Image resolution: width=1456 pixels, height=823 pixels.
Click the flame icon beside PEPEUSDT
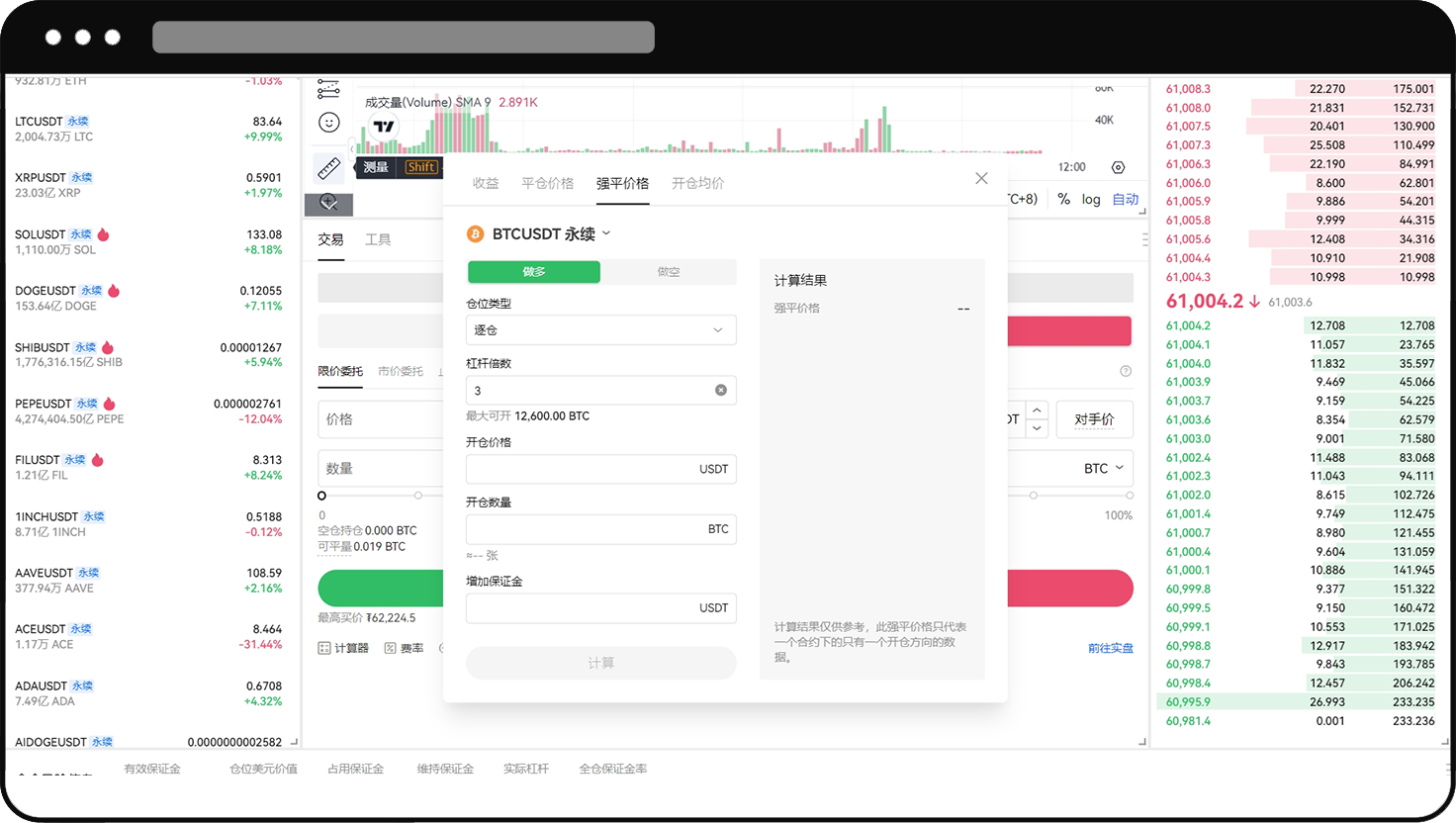(x=109, y=404)
